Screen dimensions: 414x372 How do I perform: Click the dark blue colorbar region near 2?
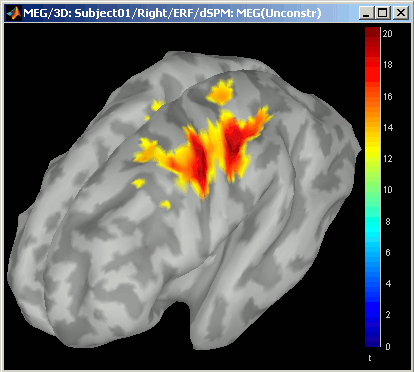373,315
